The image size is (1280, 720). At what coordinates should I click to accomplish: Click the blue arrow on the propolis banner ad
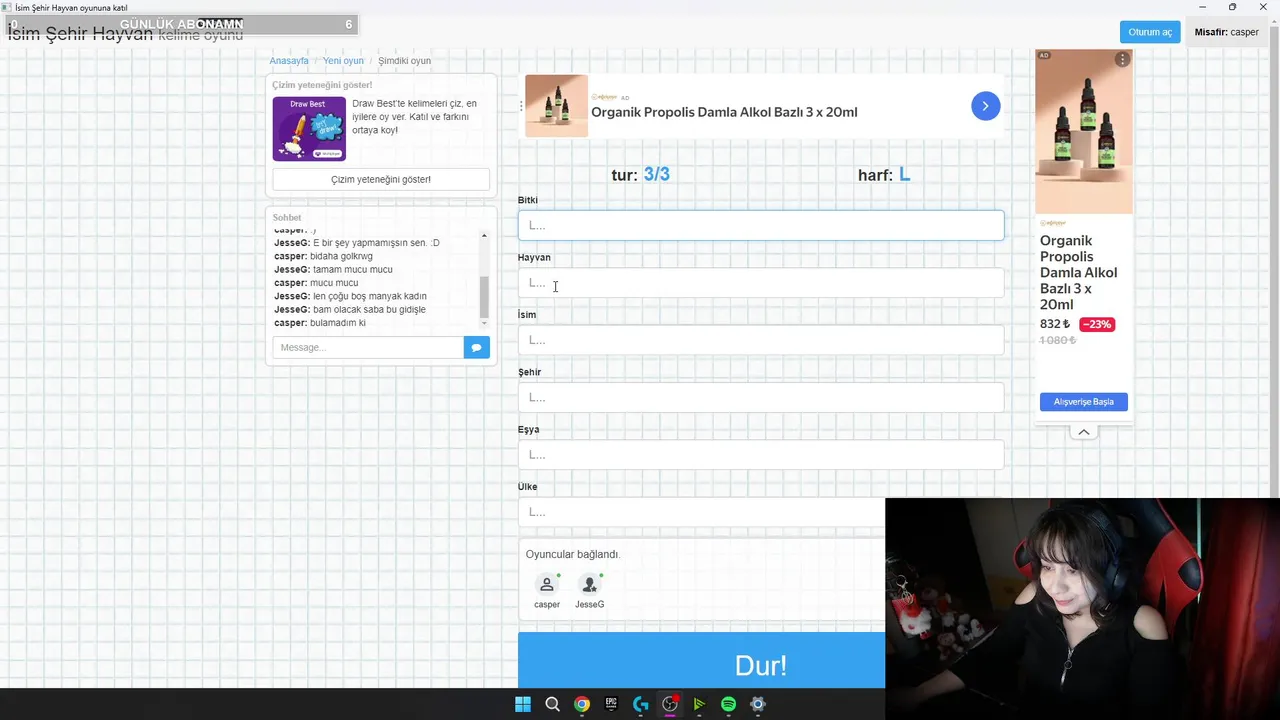[x=985, y=106]
